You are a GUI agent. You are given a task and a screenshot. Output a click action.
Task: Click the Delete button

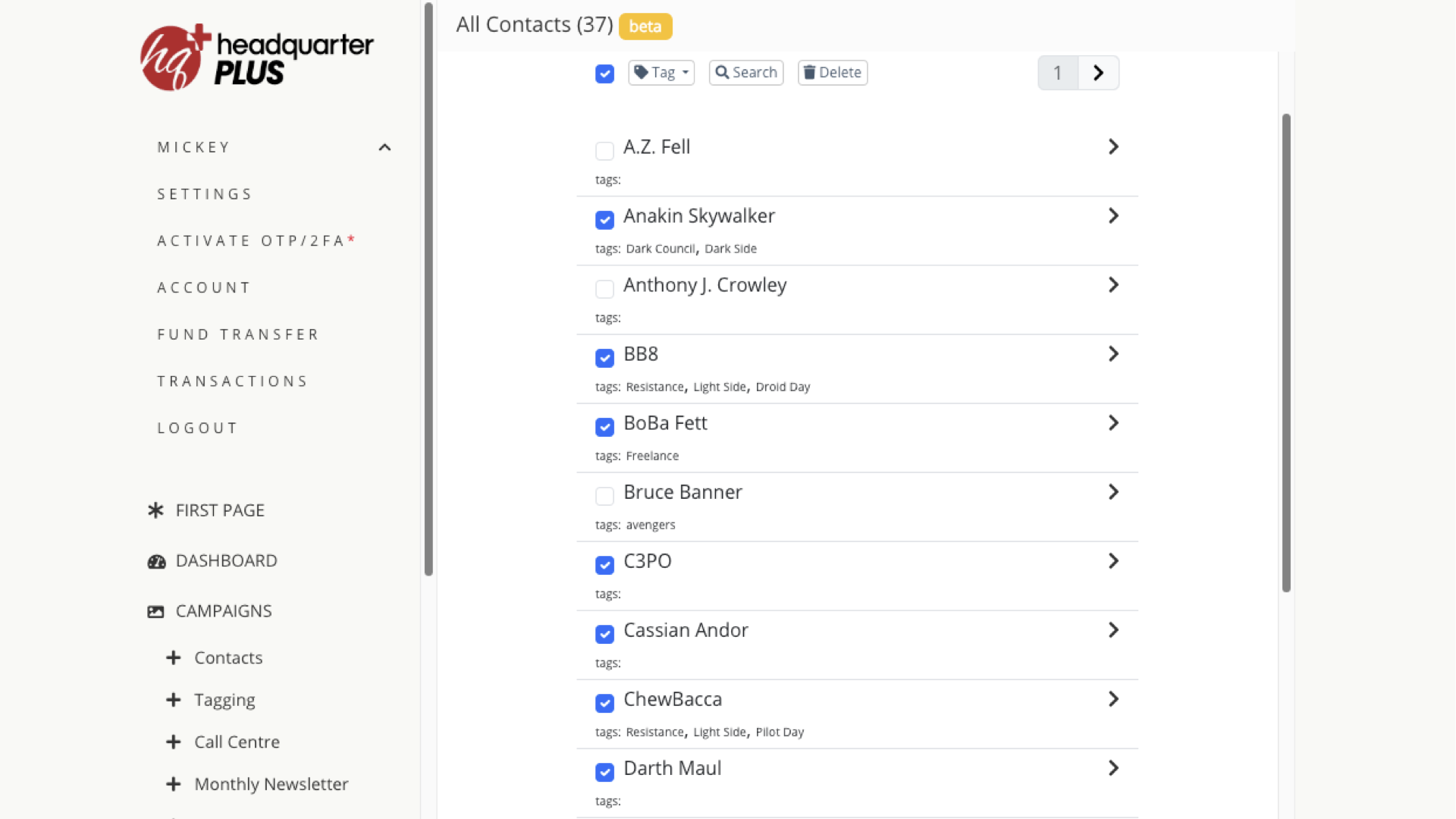833,73
